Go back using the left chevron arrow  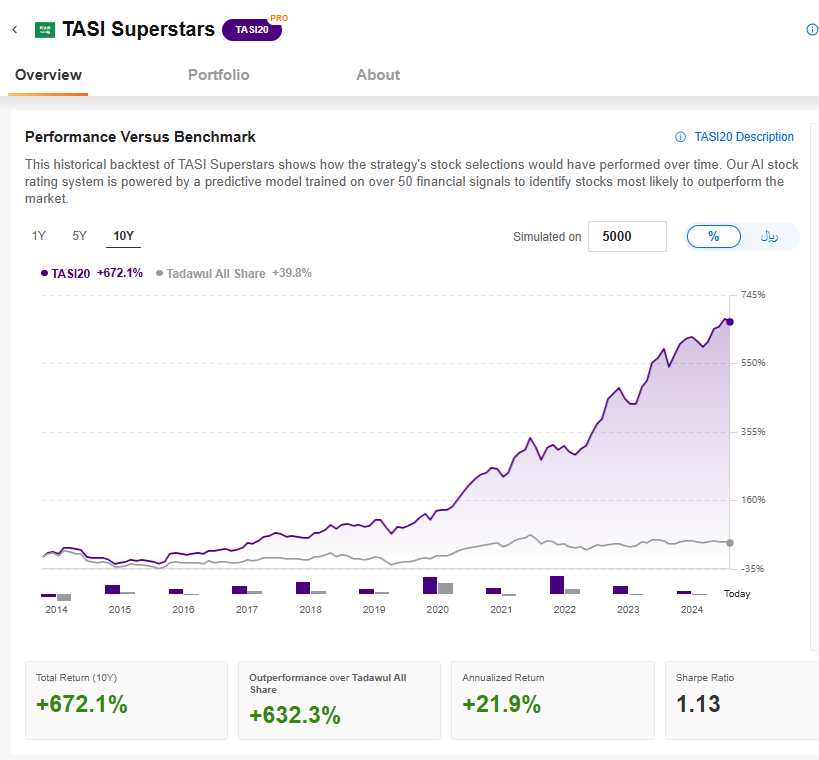(15, 30)
